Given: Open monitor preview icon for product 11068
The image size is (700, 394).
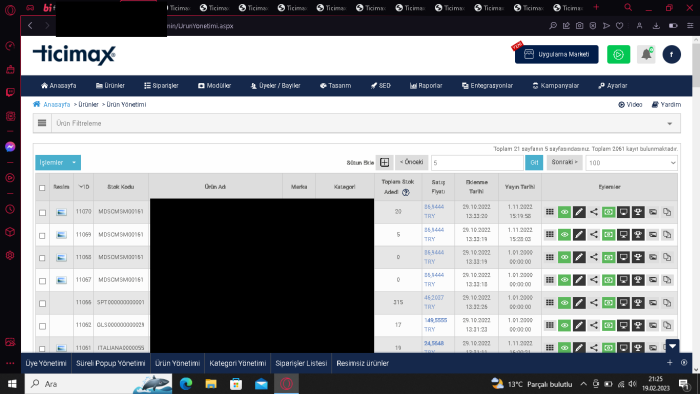Looking at the screenshot, I should coord(623,257).
